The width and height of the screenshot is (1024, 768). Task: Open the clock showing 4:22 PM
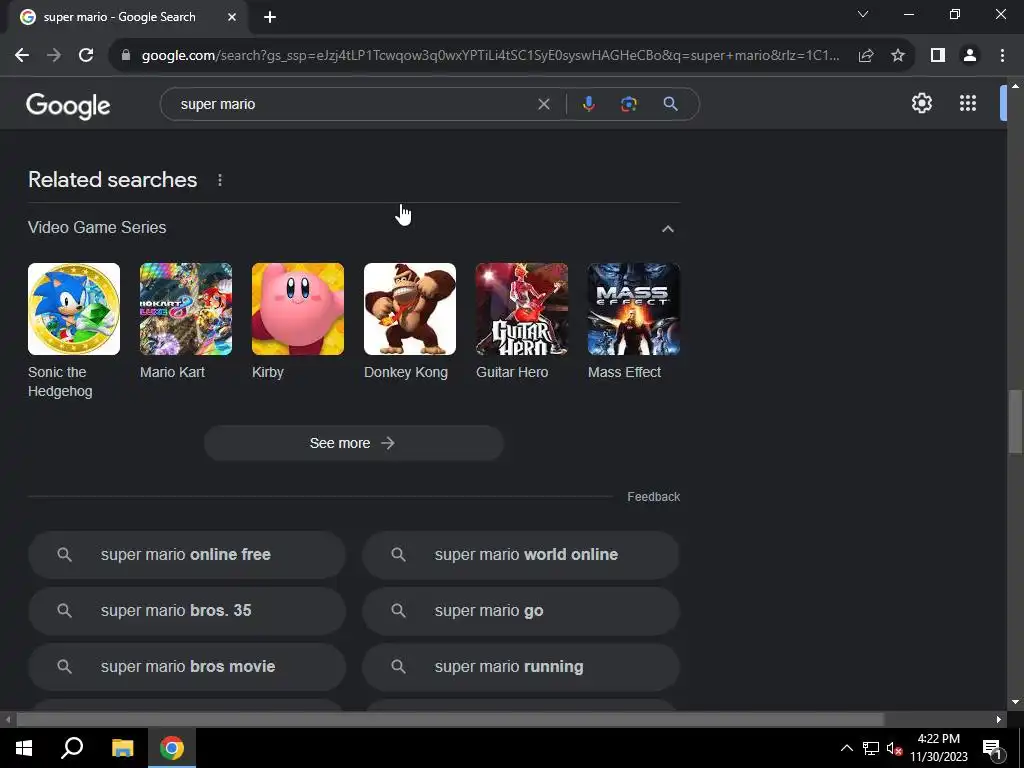938,748
